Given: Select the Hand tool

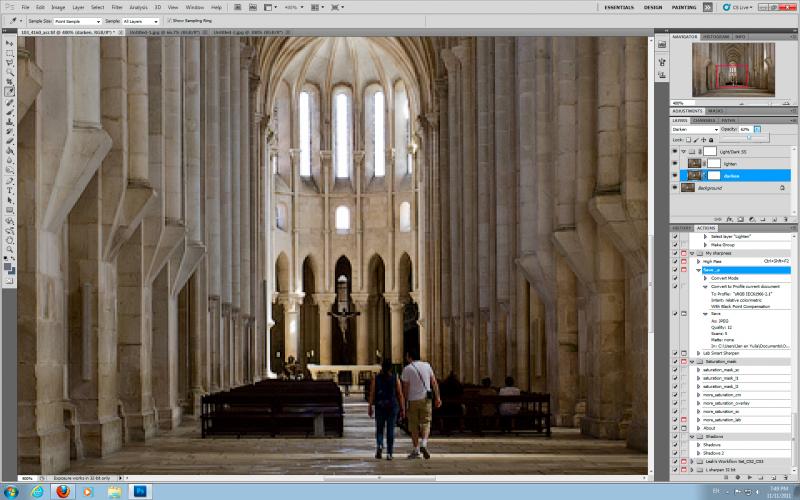Looking at the screenshot, I should (x=9, y=241).
